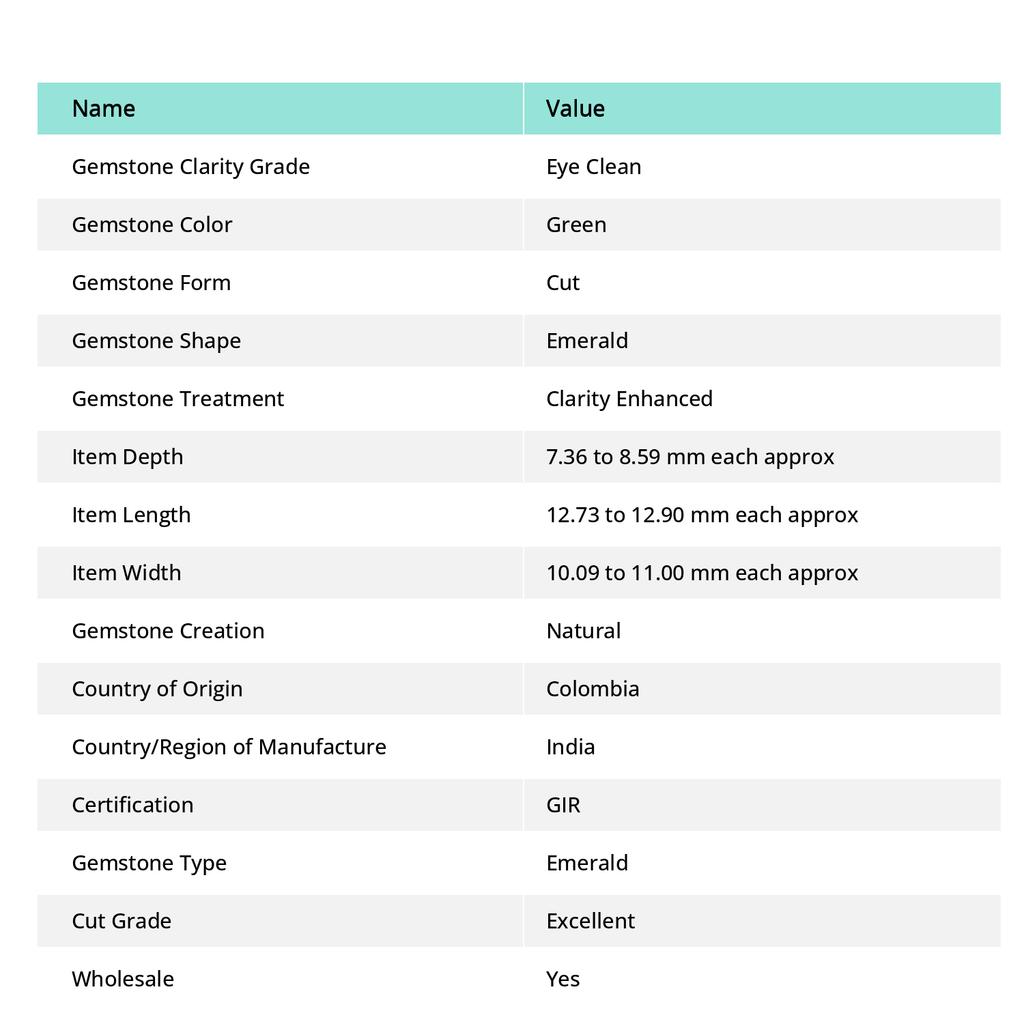The height and width of the screenshot is (1024, 1024).
Task: Click the Colombia origin value
Action: tap(592, 689)
